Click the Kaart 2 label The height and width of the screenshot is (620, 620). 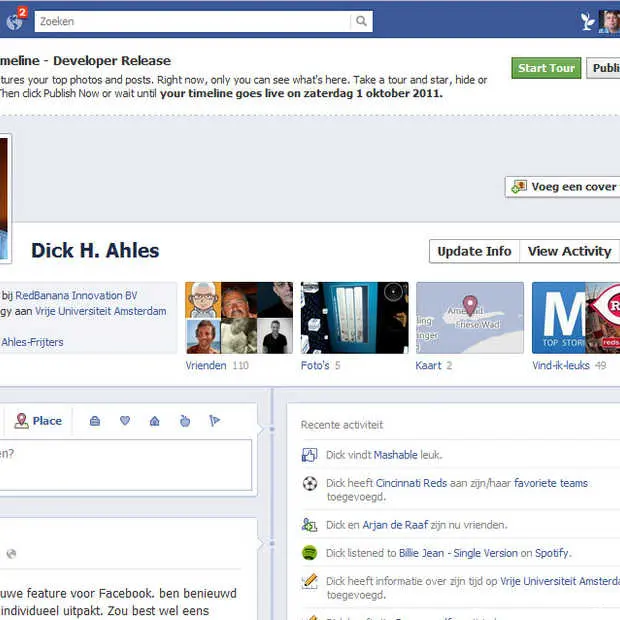(x=434, y=365)
